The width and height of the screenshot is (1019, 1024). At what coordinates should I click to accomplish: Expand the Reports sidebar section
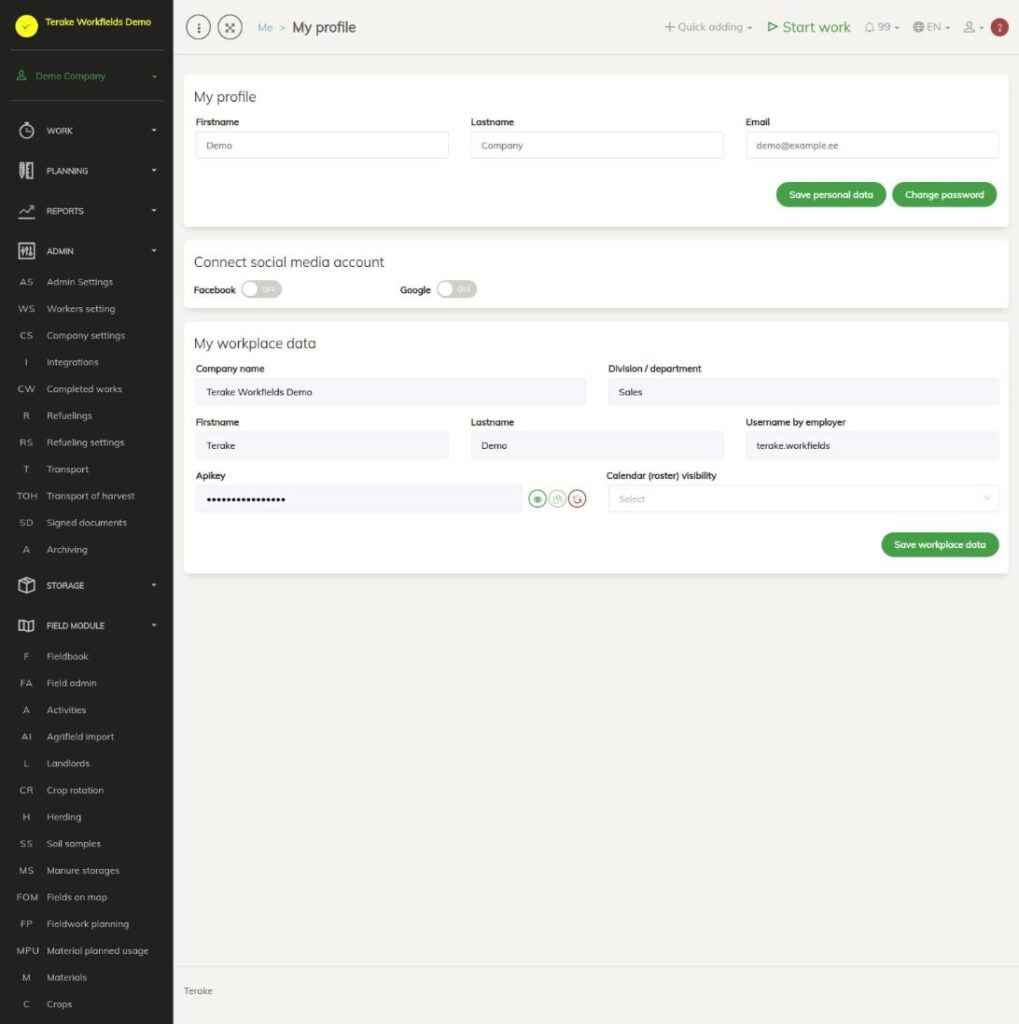pyautogui.click(x=87, y=211)
